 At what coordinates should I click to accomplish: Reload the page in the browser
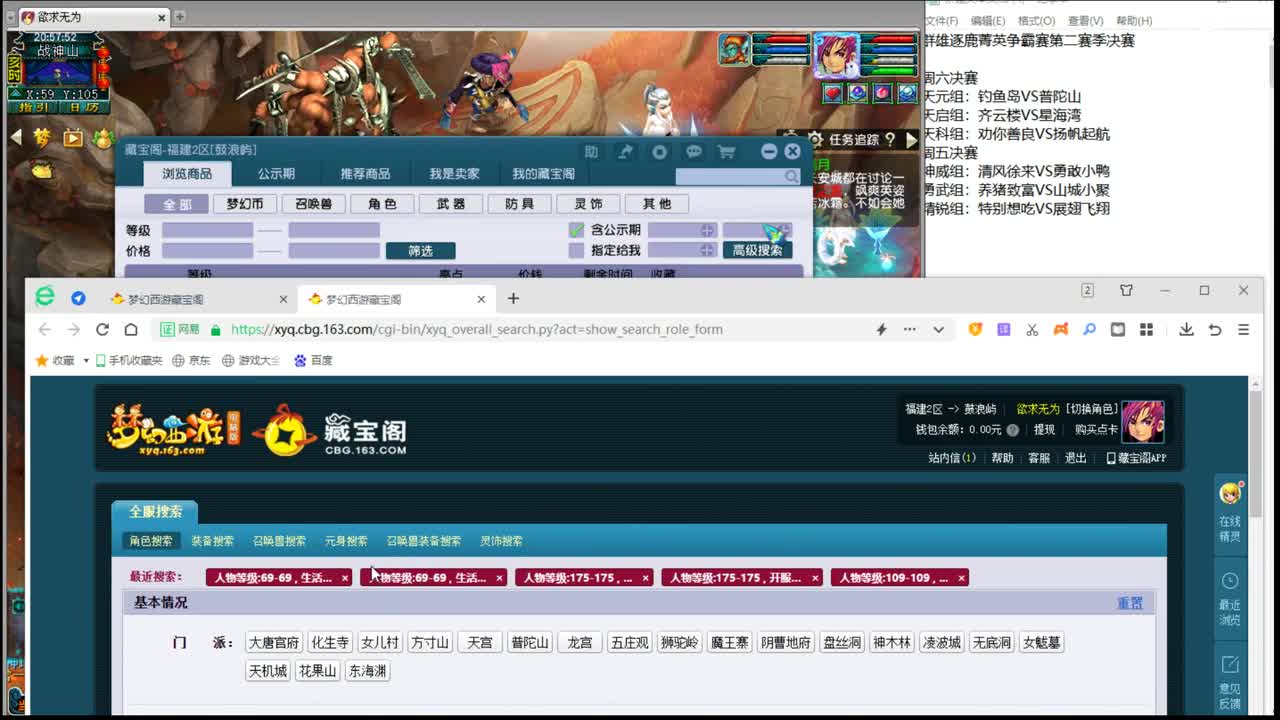[x=102, y=329]
